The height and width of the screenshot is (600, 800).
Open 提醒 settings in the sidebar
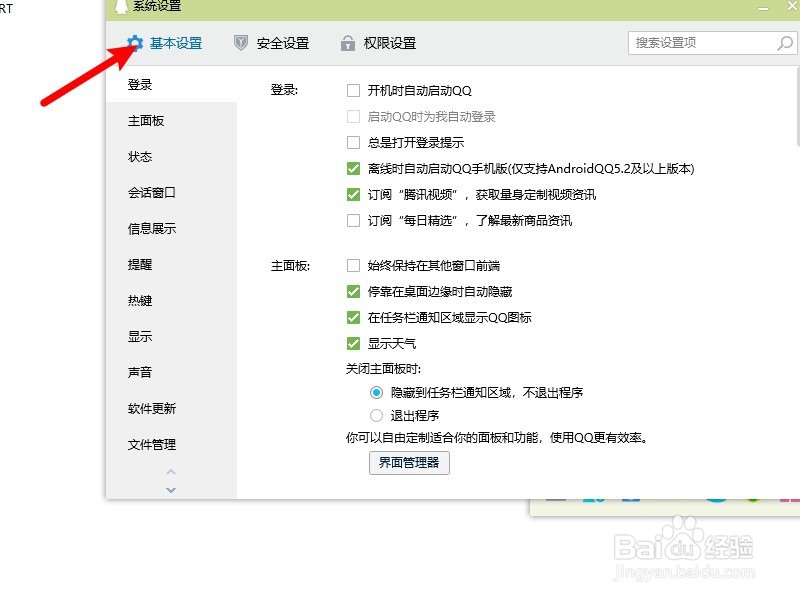coord(171,265)
